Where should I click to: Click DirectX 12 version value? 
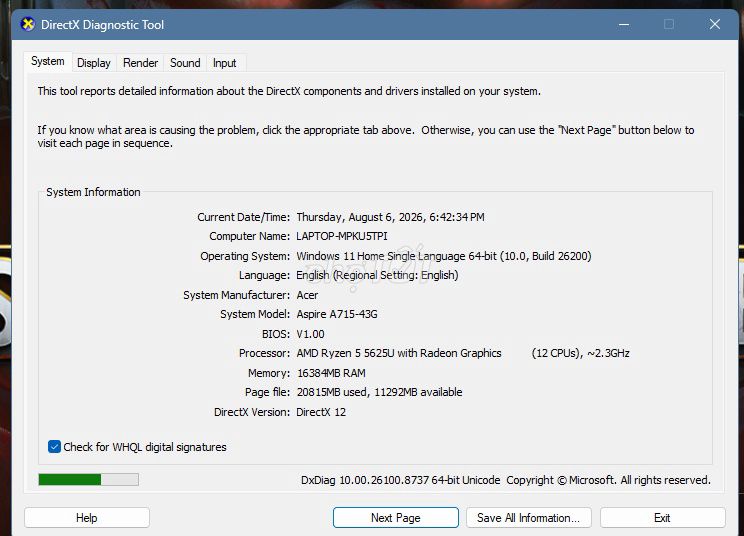[321, 412]
